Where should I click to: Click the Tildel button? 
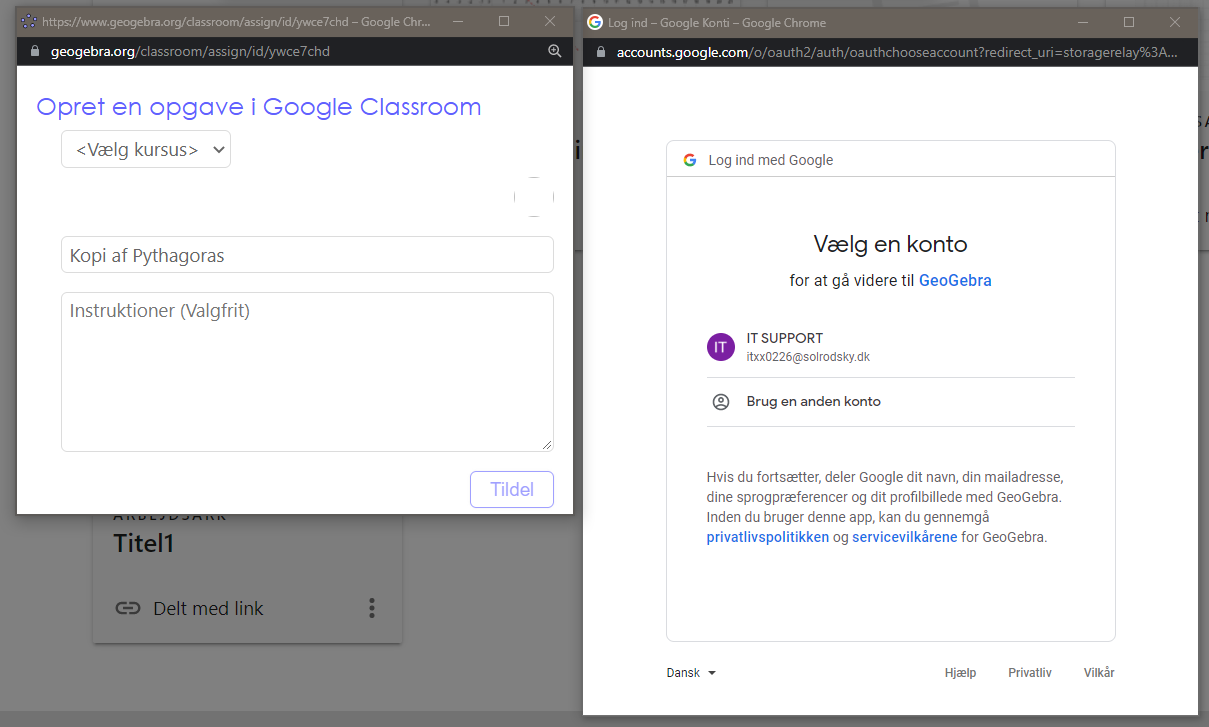(x=511, y=490)
